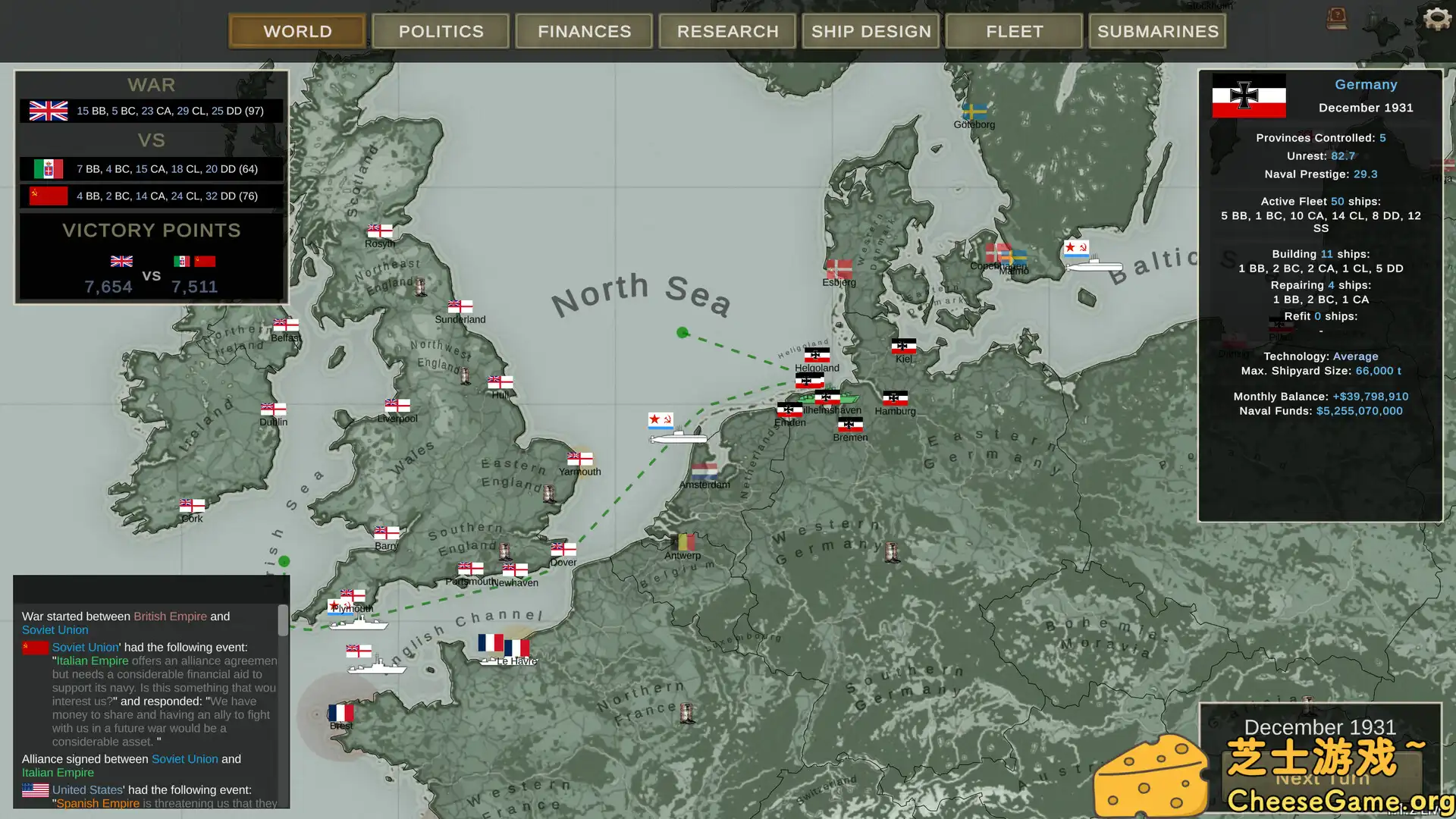1456x819 pixels.
Task: Switch to the Politics tab
Action: click(441, 31)
